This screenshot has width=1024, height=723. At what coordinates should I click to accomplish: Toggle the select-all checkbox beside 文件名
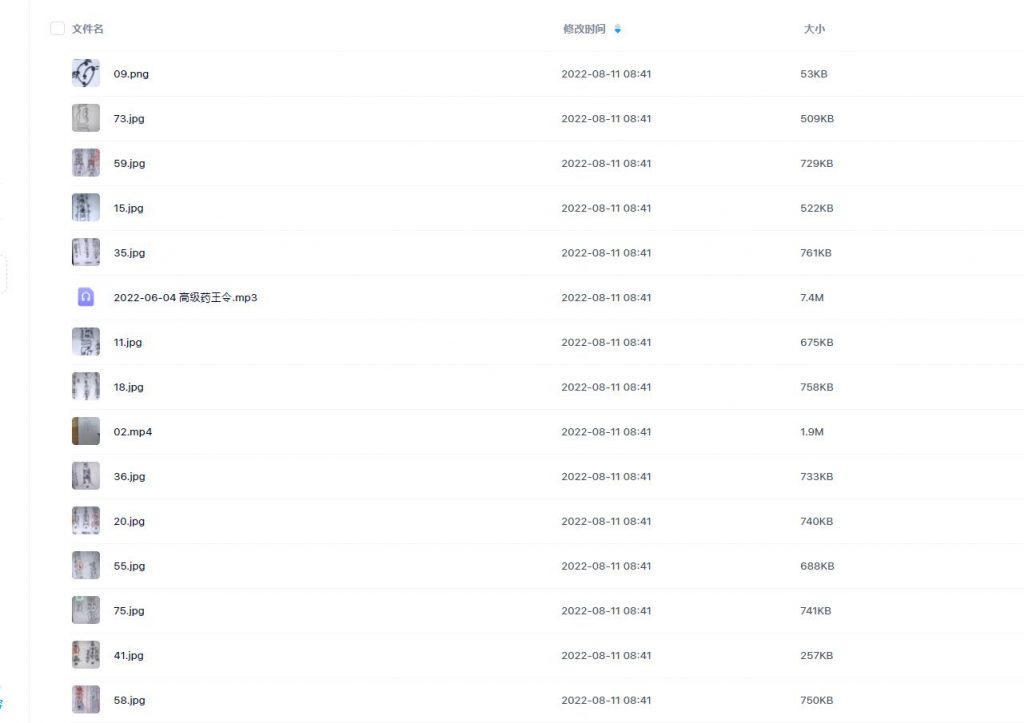[x=57, y=29]
